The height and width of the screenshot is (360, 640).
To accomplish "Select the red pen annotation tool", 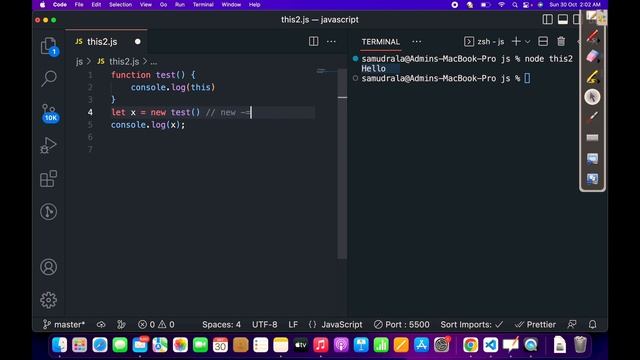I will coord(592,36).
